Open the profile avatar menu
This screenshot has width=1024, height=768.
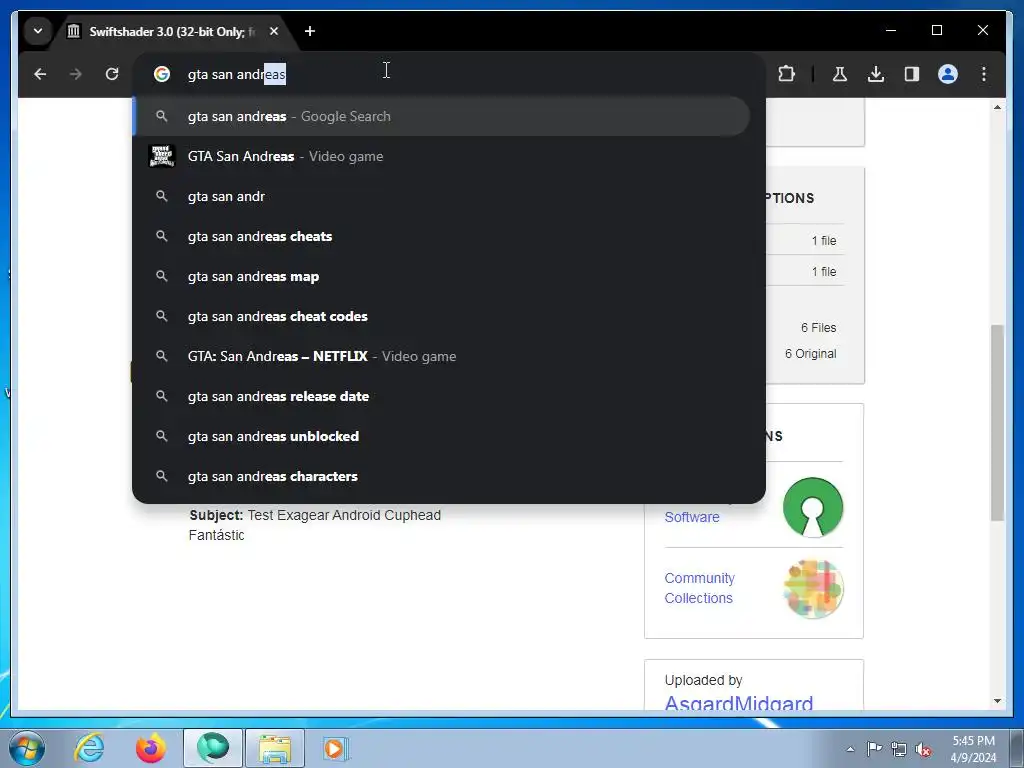pos(948,74)
